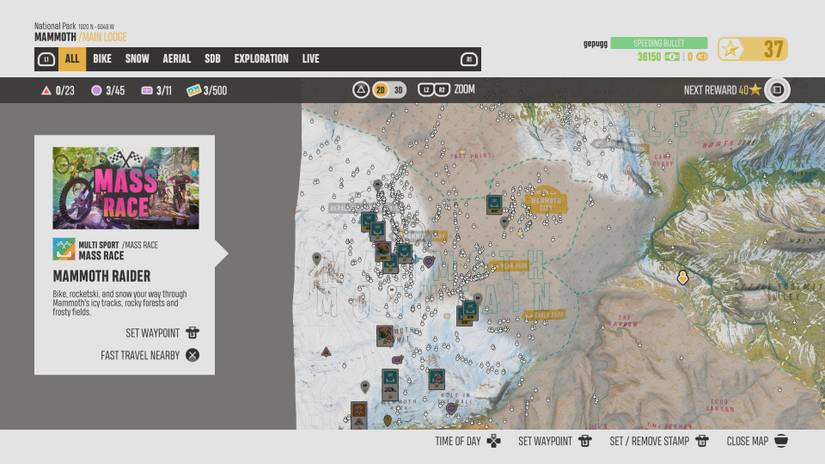Select the yellow player position marker on map
This screenshot has height=464, width=825.
pyautogui.click(x=682, y=277)
